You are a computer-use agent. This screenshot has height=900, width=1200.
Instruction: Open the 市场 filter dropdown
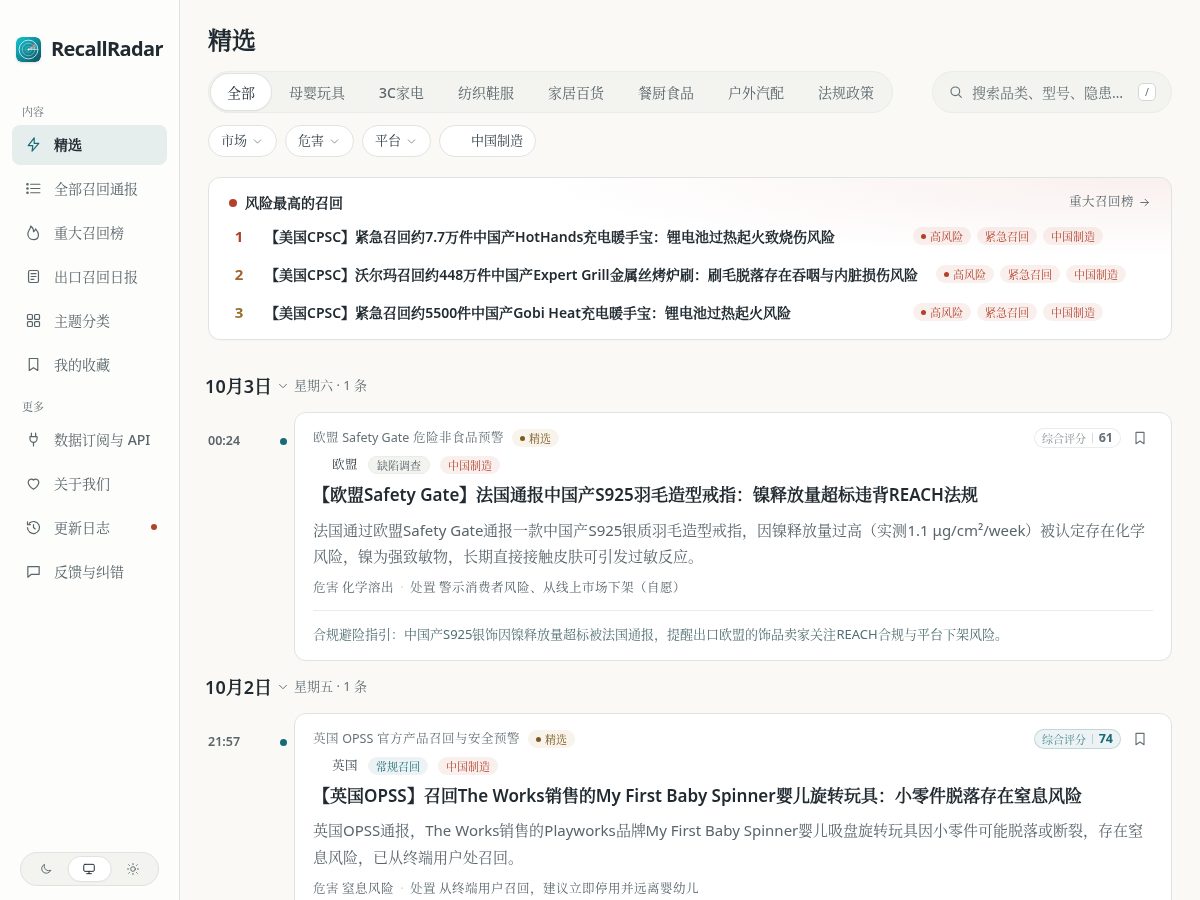242,141
